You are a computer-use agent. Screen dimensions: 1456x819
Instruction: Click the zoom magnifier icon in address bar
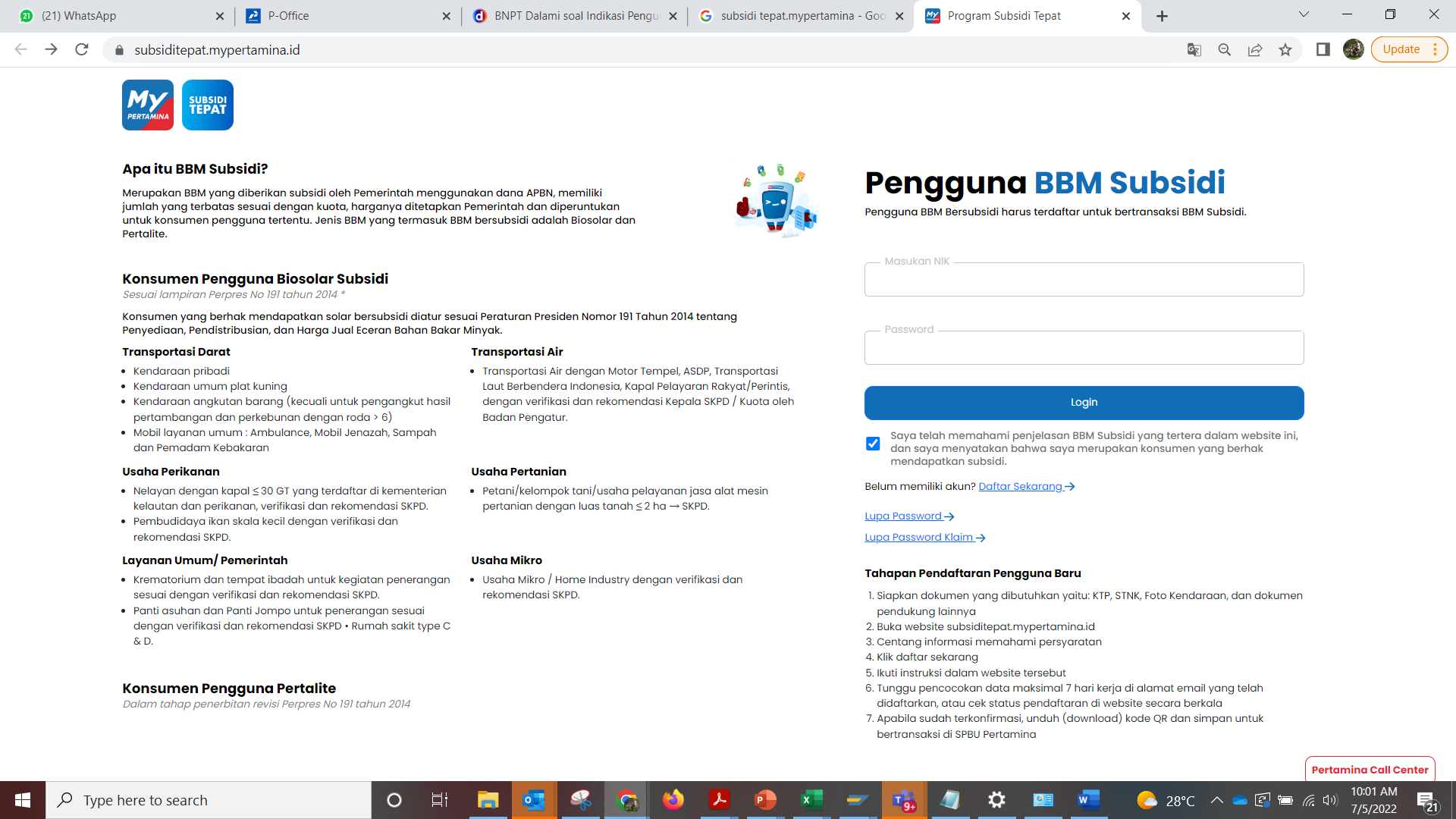click(1224, 50)
